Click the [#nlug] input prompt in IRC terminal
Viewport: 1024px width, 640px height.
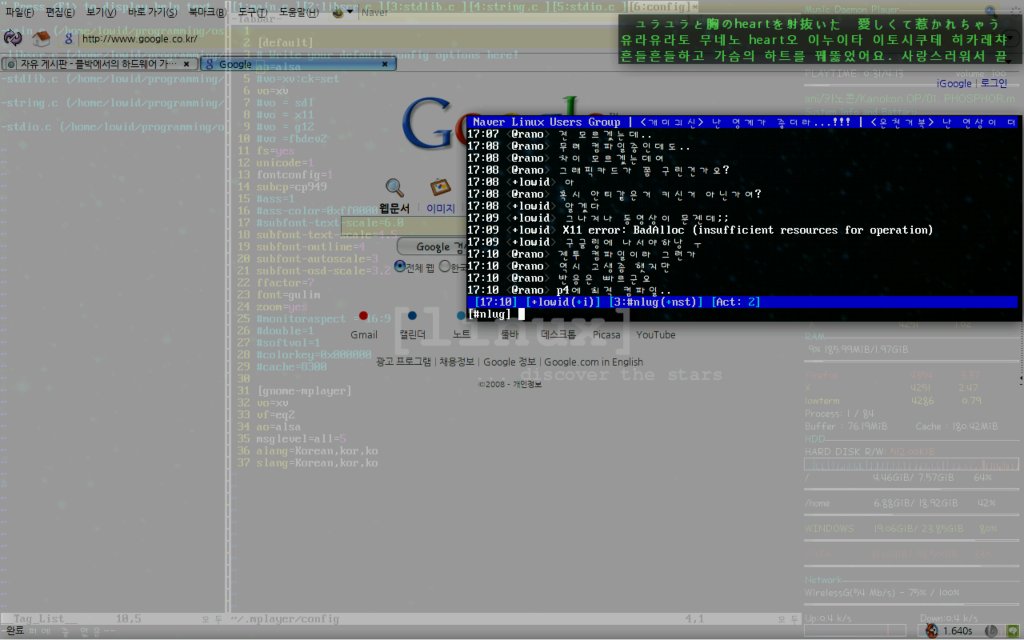(x=490, y=314)
